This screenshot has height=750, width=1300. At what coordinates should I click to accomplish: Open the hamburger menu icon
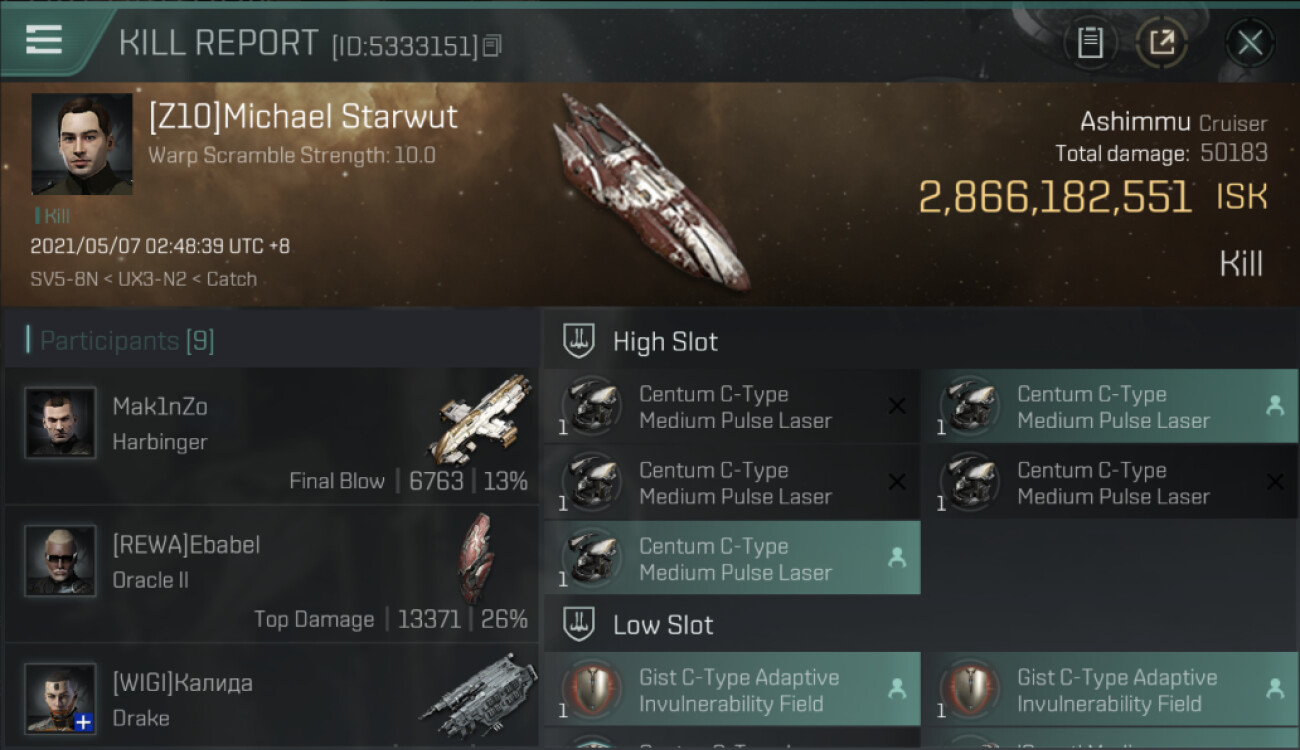[x=44, y=40]
